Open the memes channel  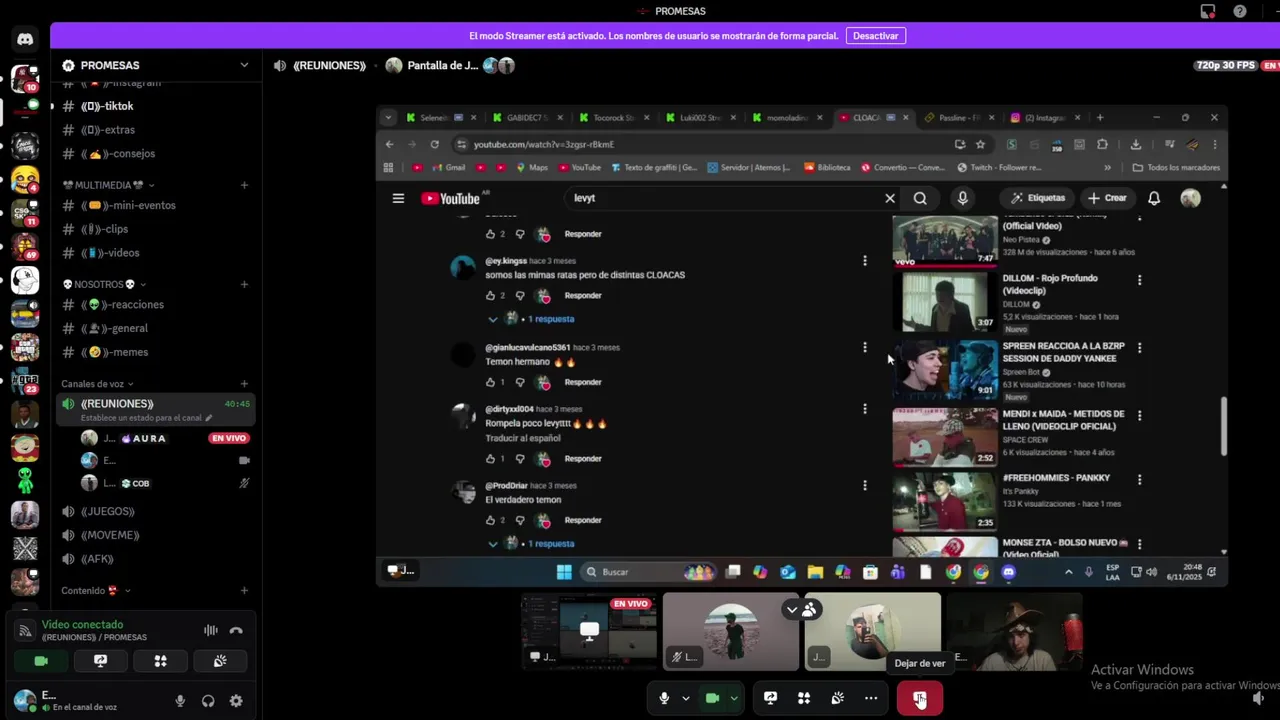coord(155,352)
